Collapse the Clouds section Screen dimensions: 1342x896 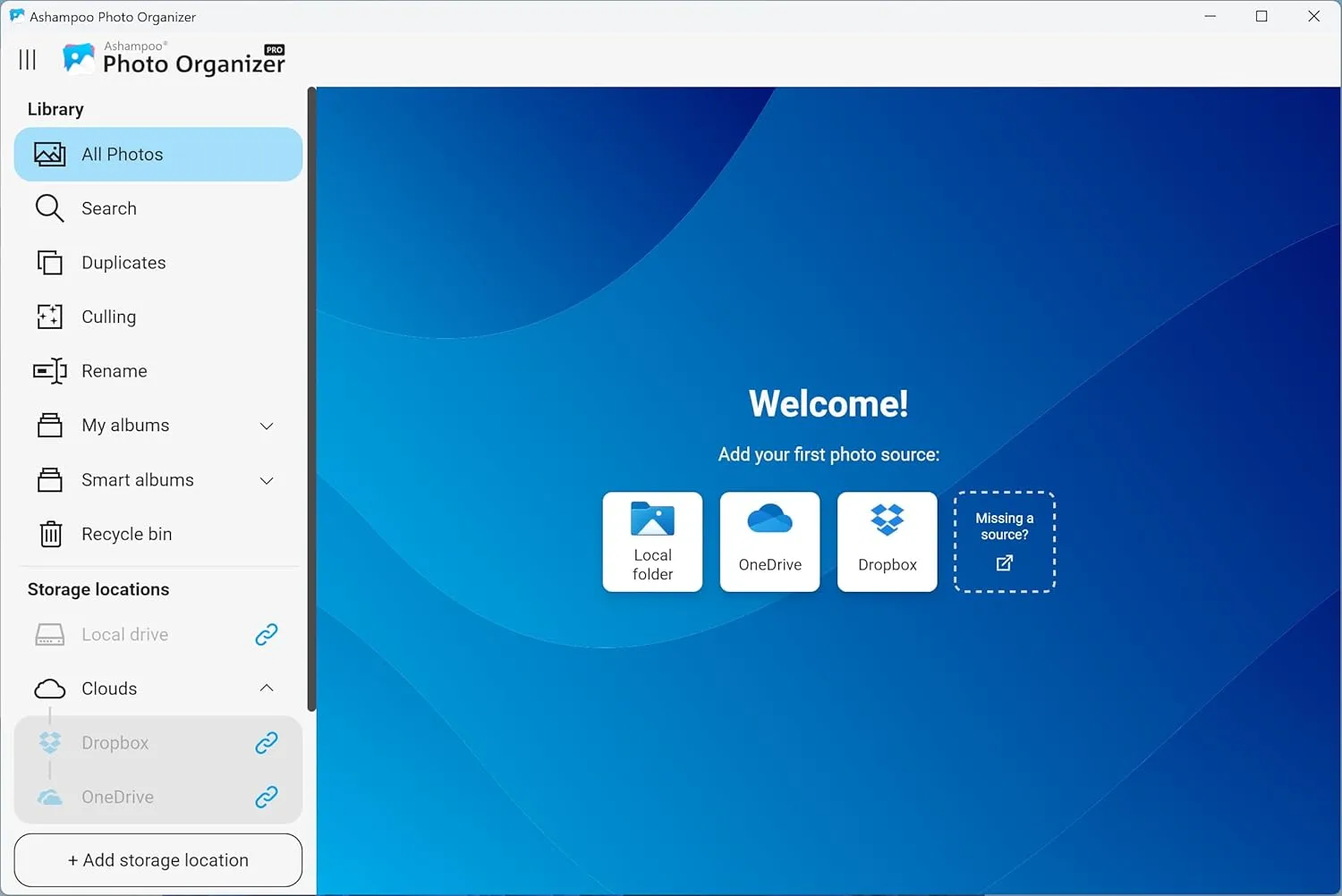click(x=266, y=689)
